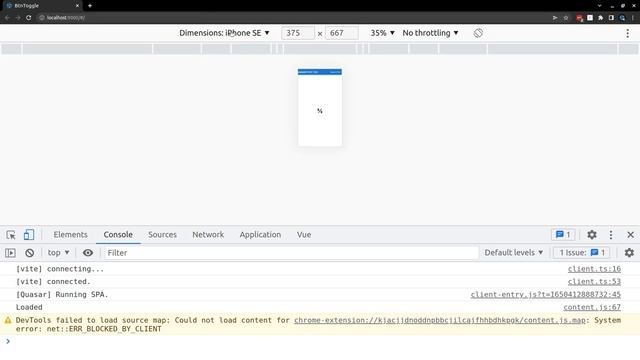This screenshot has width=640, height=360.
Task: Open the content.js:67 source link
Action: pyautogui.click(x=592, y=307)
